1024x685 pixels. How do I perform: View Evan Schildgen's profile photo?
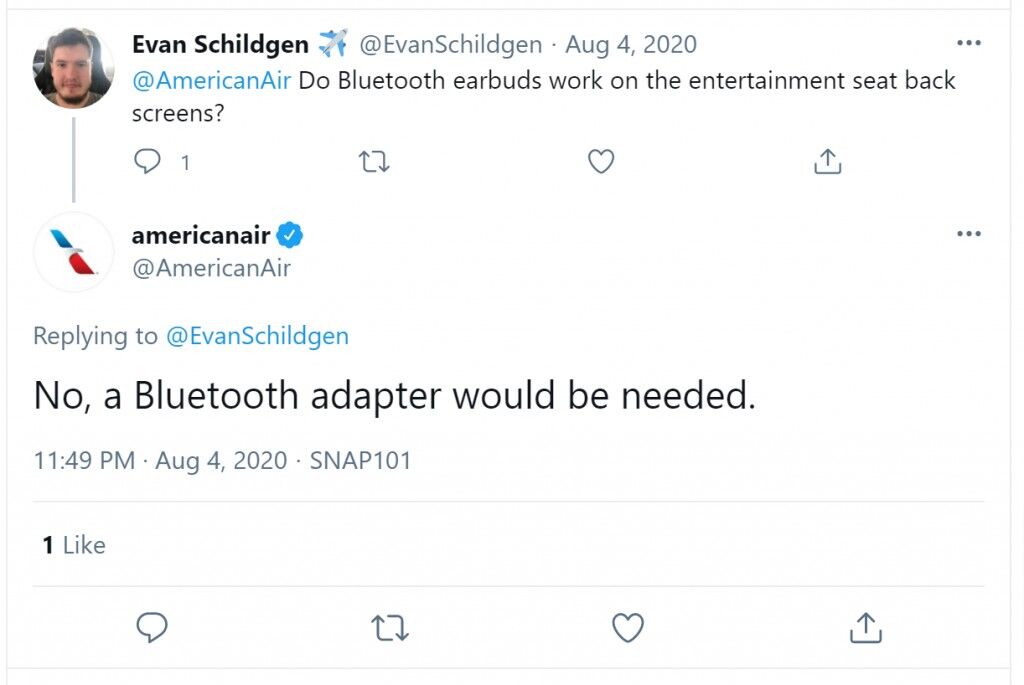point(73,68)
